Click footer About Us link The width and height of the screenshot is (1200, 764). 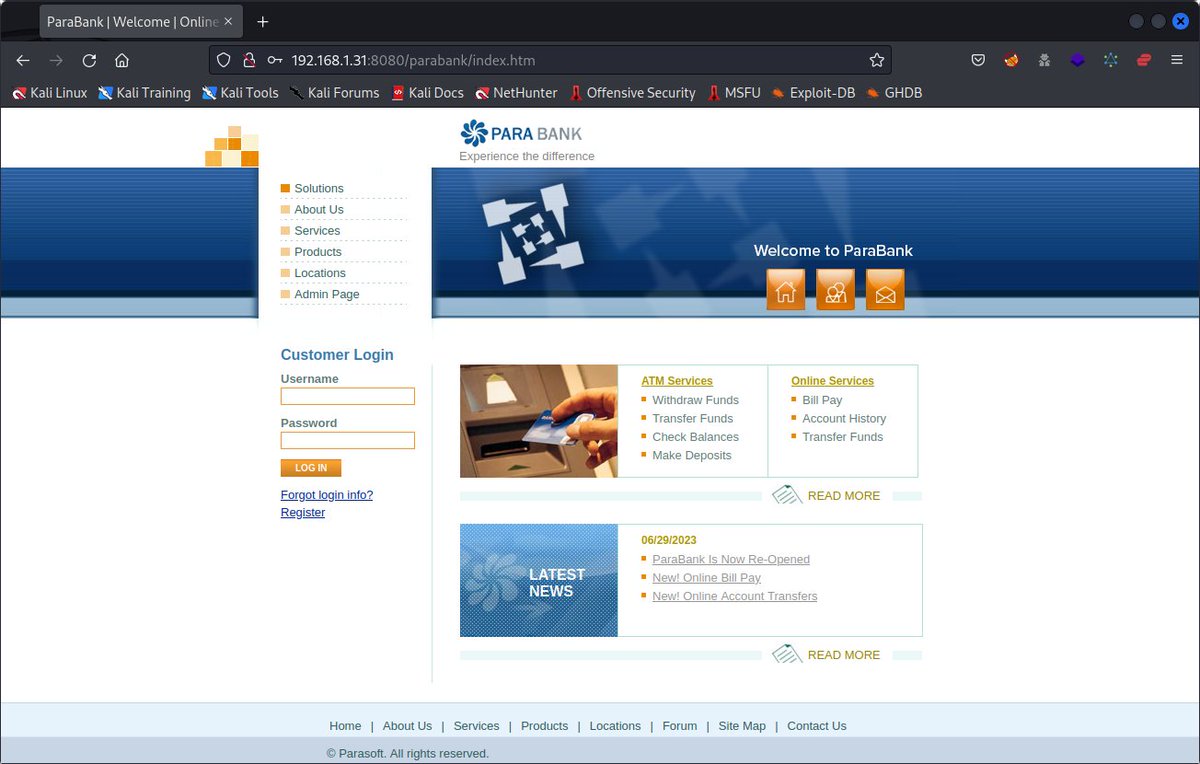coord(407,726)
